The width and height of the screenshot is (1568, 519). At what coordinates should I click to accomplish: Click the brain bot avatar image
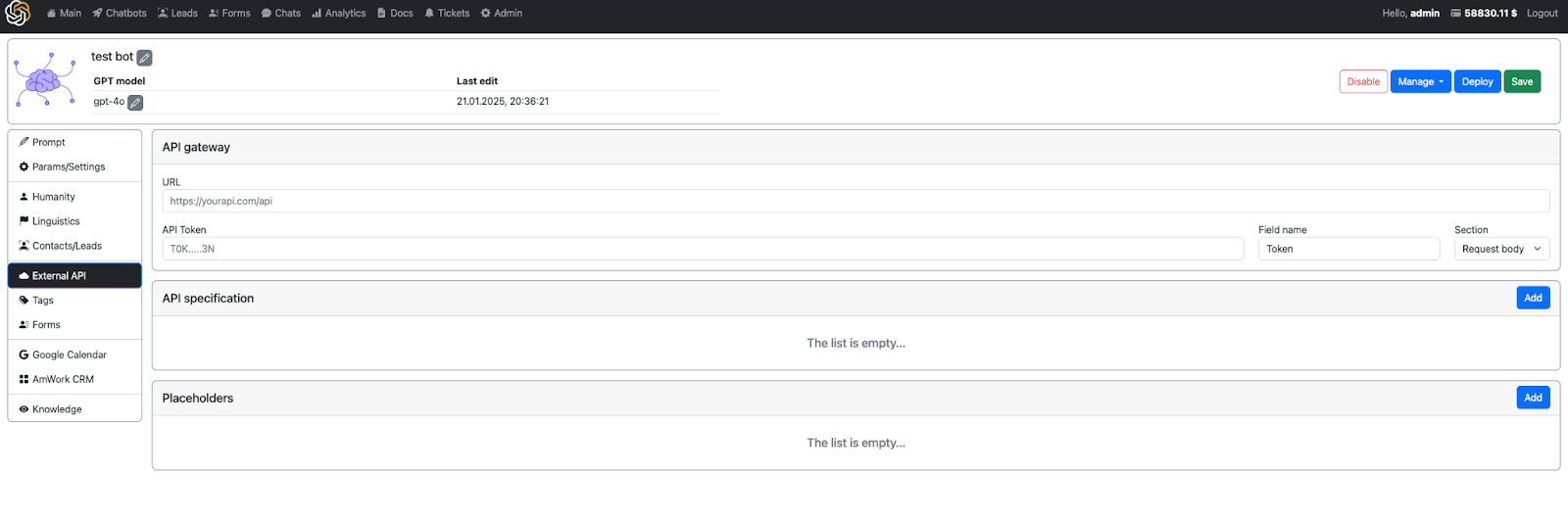click(44, 80)
